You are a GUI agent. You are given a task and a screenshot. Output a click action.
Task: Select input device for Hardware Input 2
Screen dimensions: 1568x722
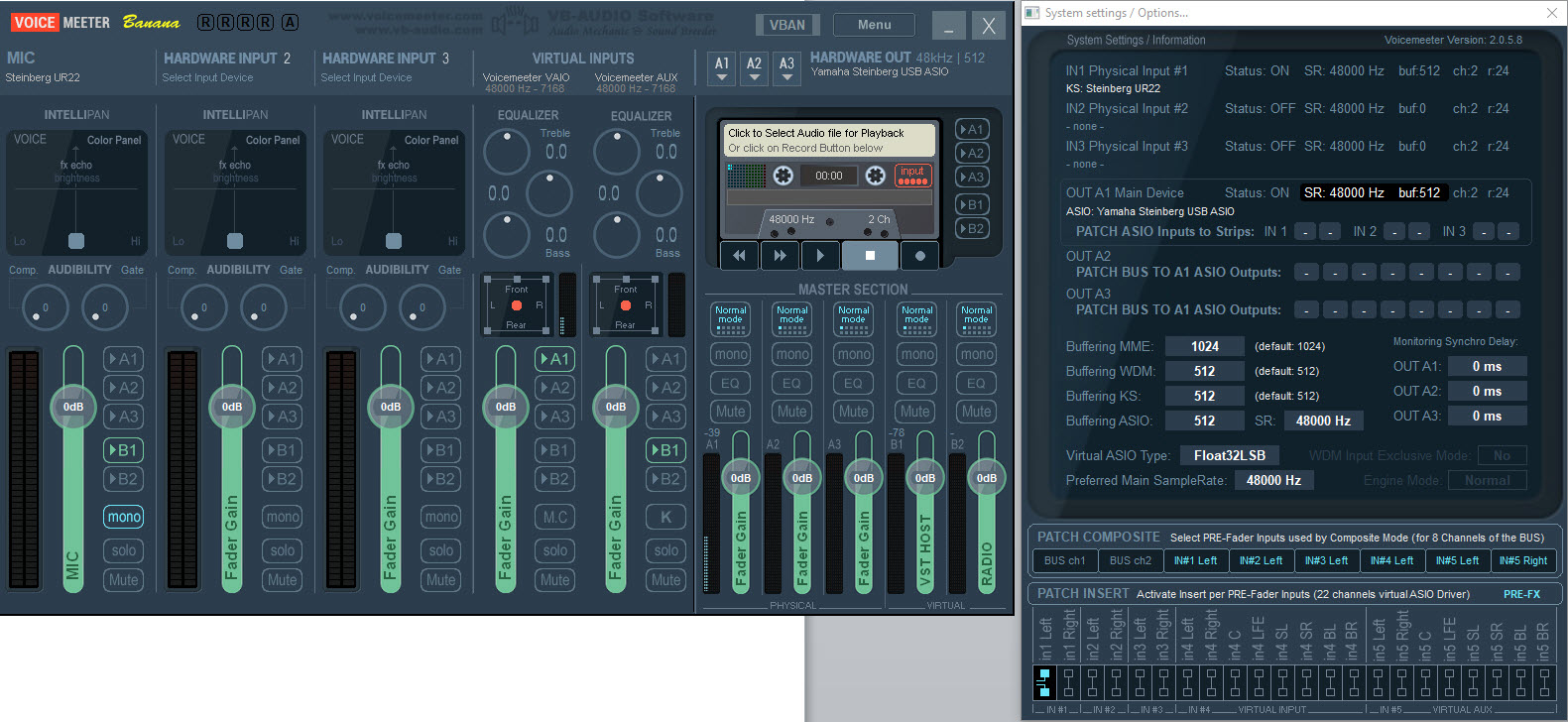pyautogui.click(x=207, y=77)
